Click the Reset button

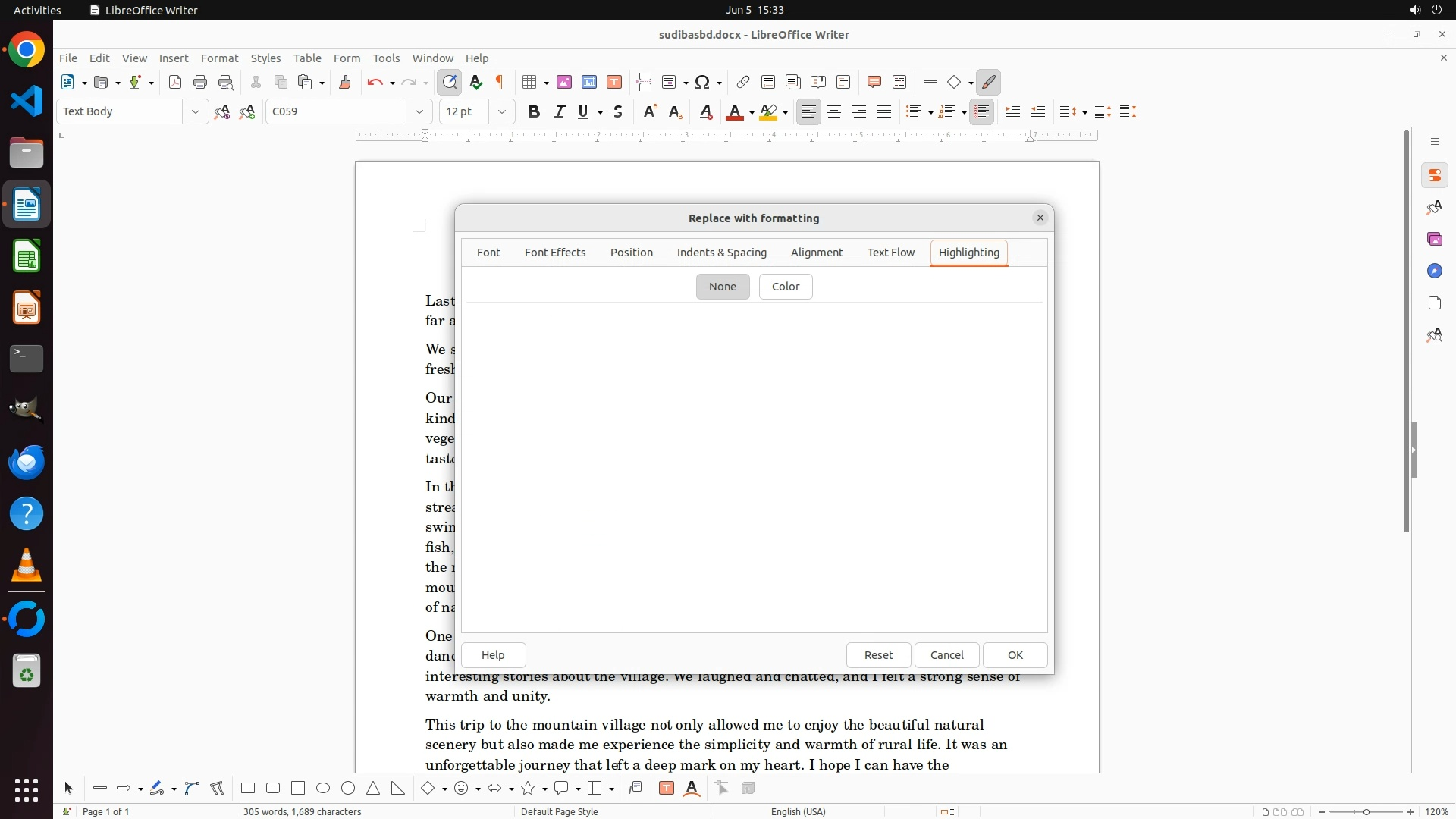pyautogui.click(x=878, y=655)
